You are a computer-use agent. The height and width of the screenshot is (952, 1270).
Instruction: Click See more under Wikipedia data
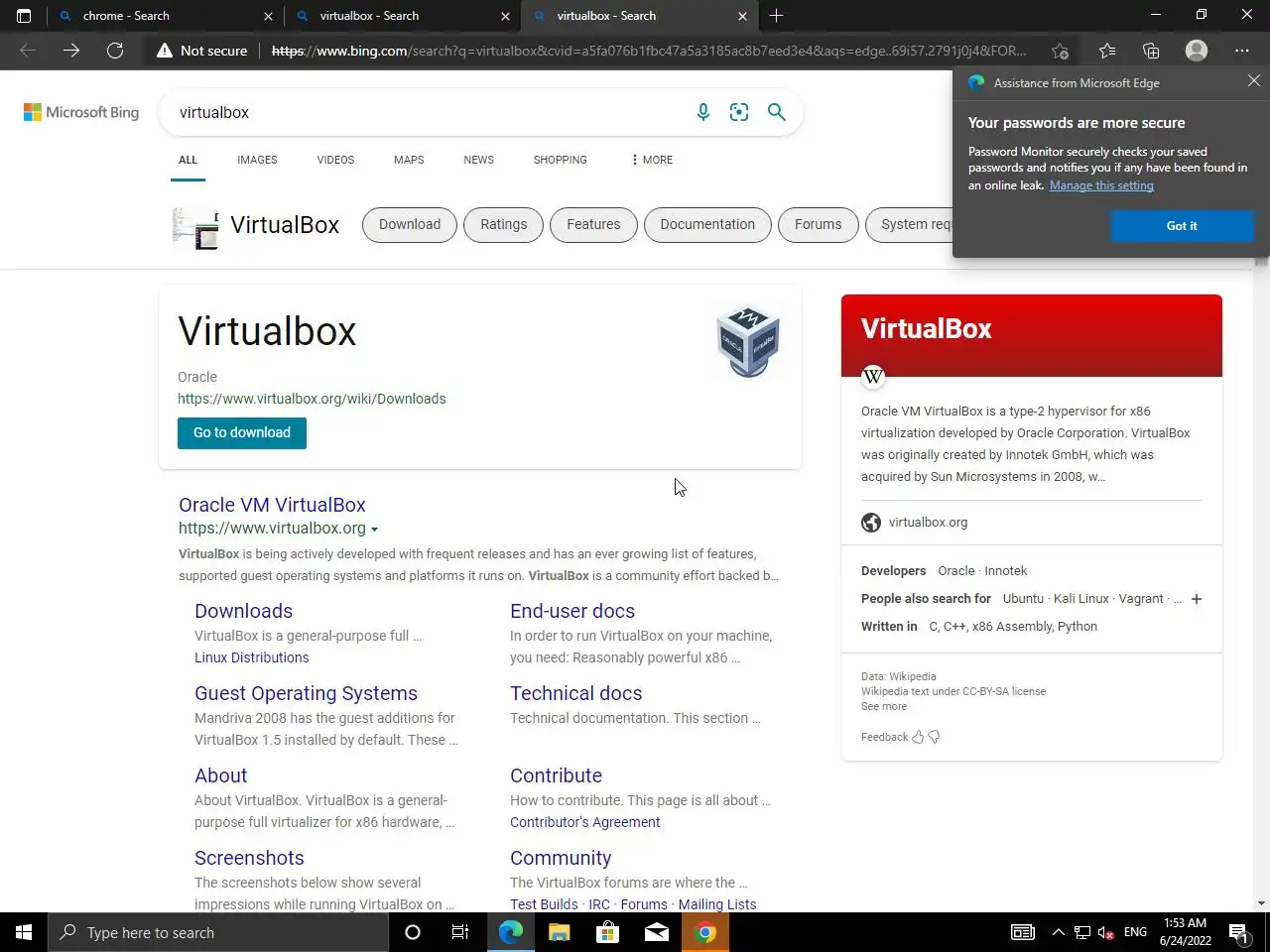point(884,706)
